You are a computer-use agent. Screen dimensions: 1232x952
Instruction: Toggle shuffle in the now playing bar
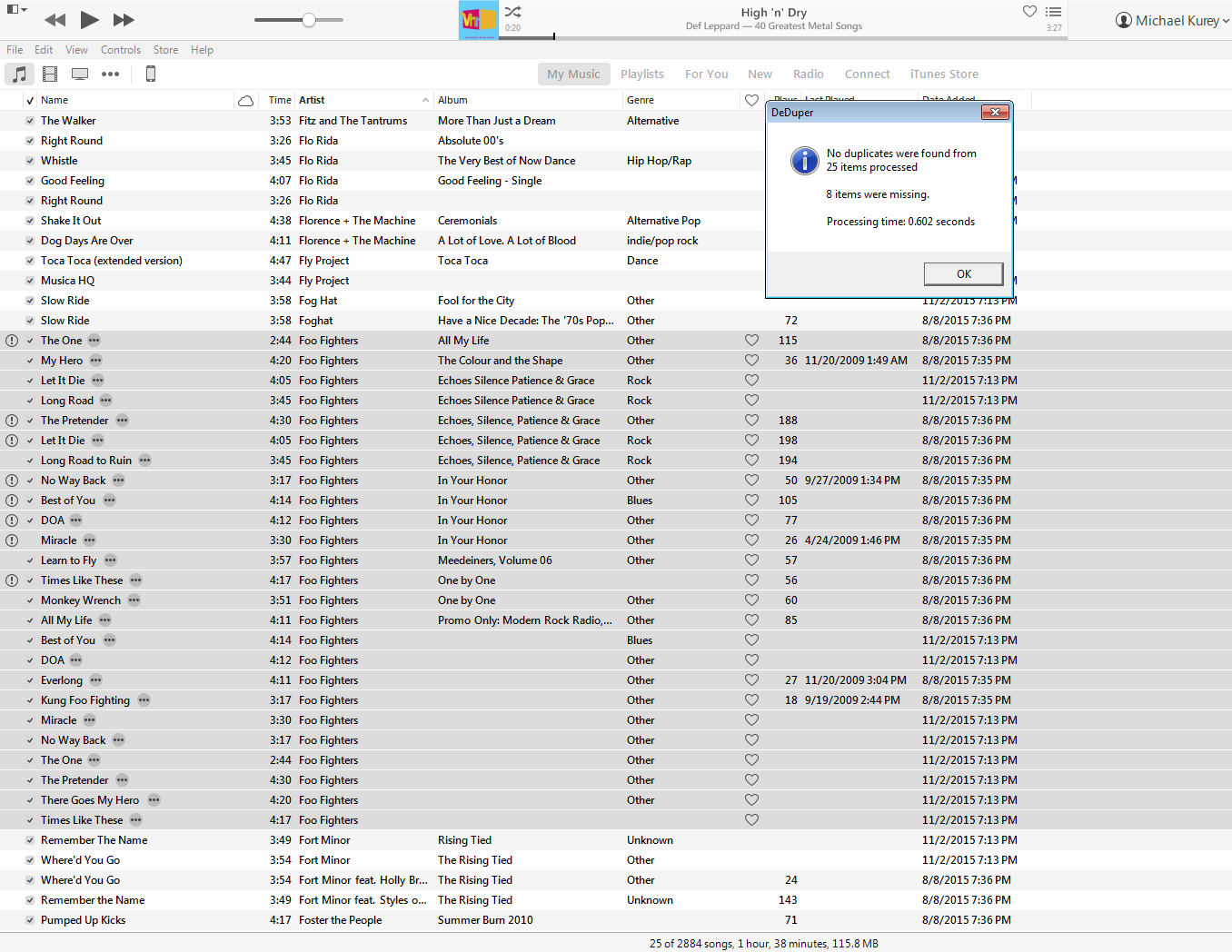coord(513,12)
